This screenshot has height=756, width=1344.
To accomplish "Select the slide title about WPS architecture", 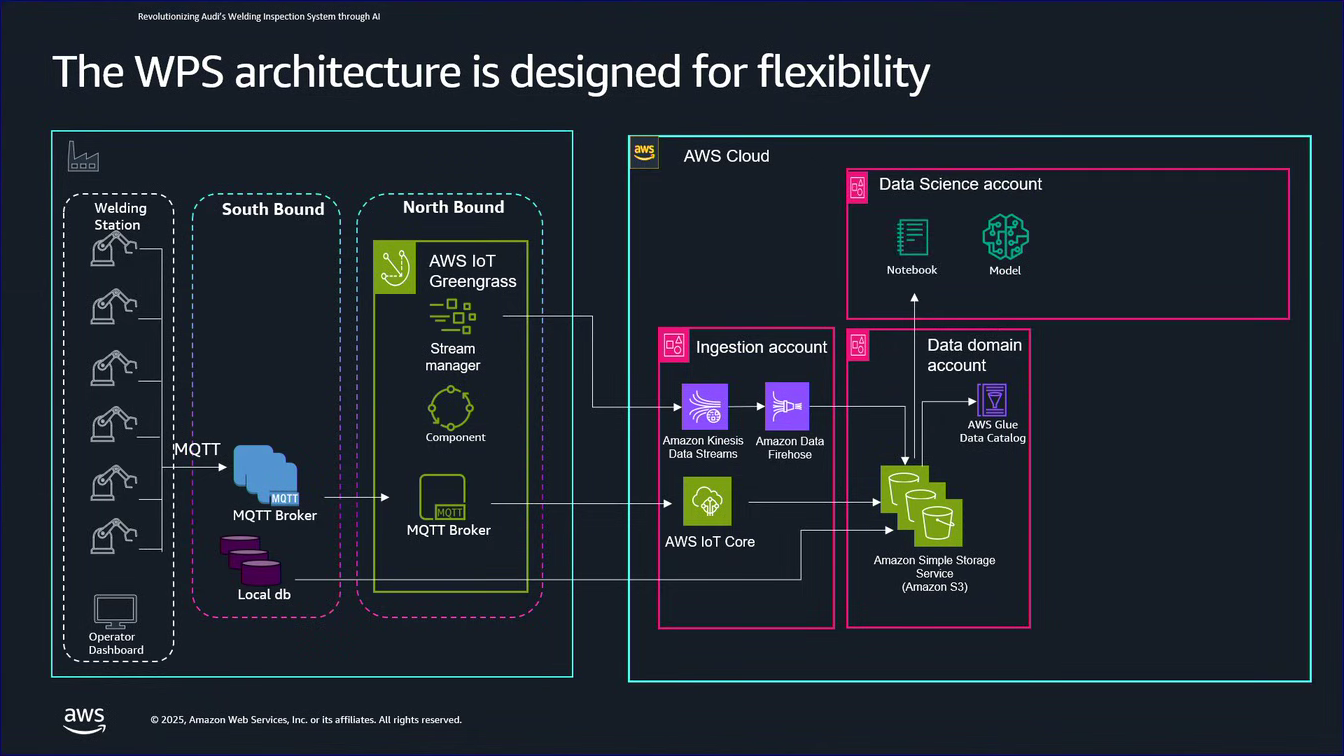I will click(491, 72).
